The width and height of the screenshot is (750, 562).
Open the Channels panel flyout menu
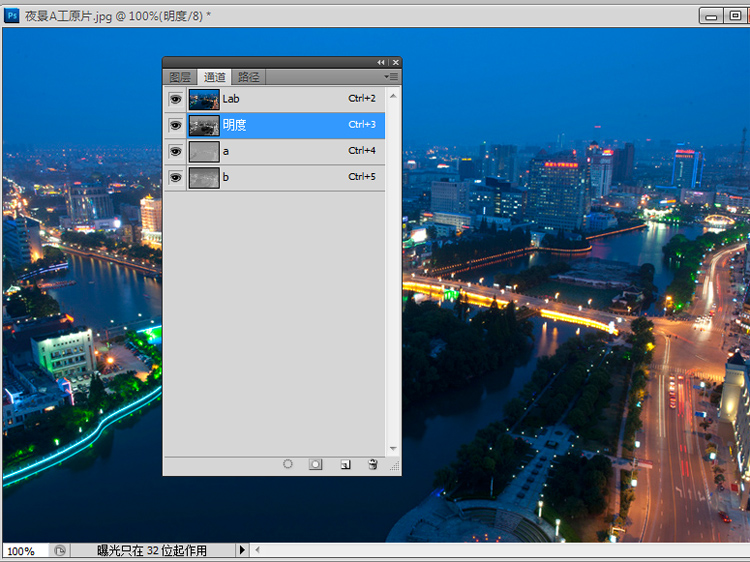pyautogui.click(x=392, y=77)
